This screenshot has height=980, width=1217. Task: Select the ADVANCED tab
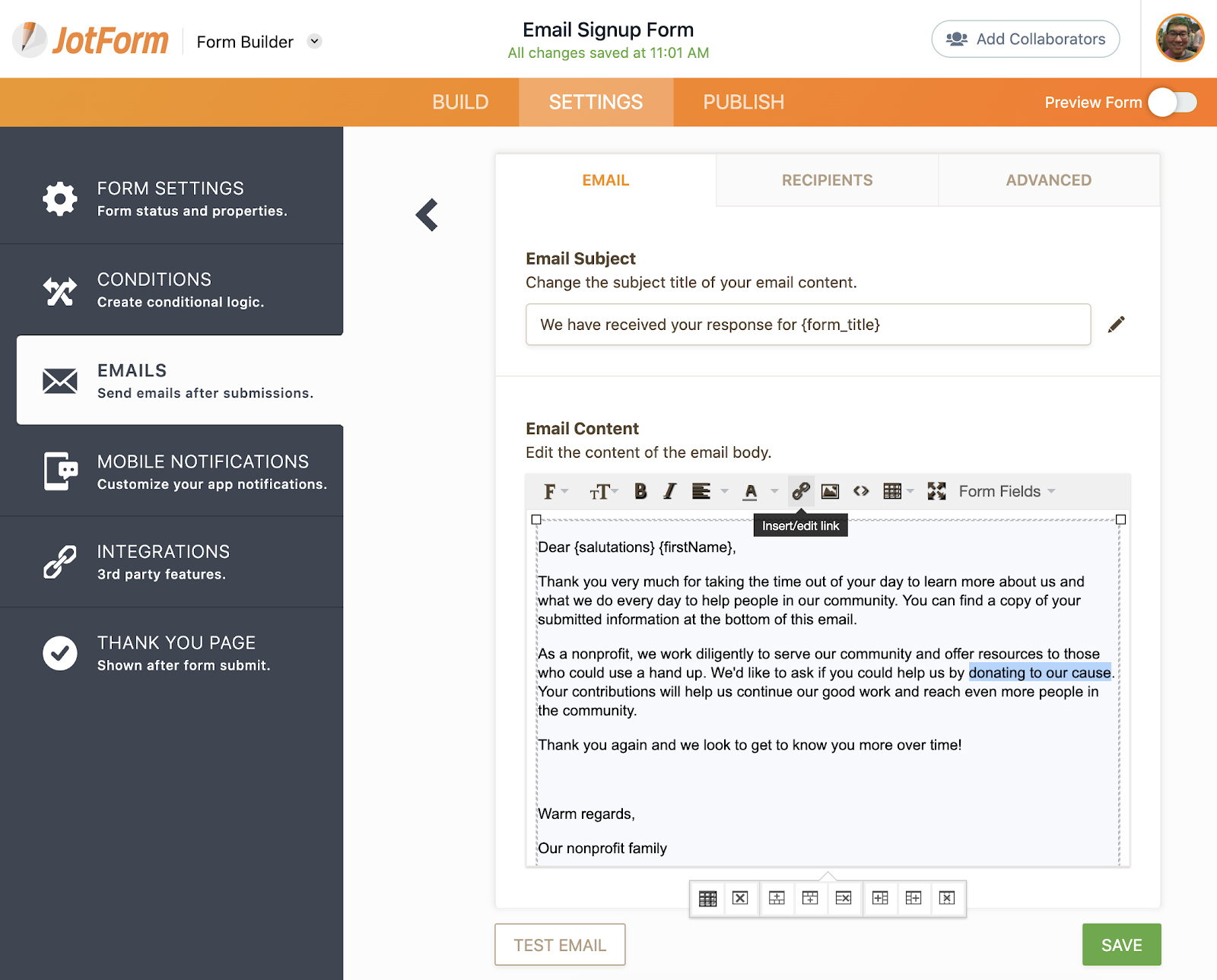tap(1048, 180)
